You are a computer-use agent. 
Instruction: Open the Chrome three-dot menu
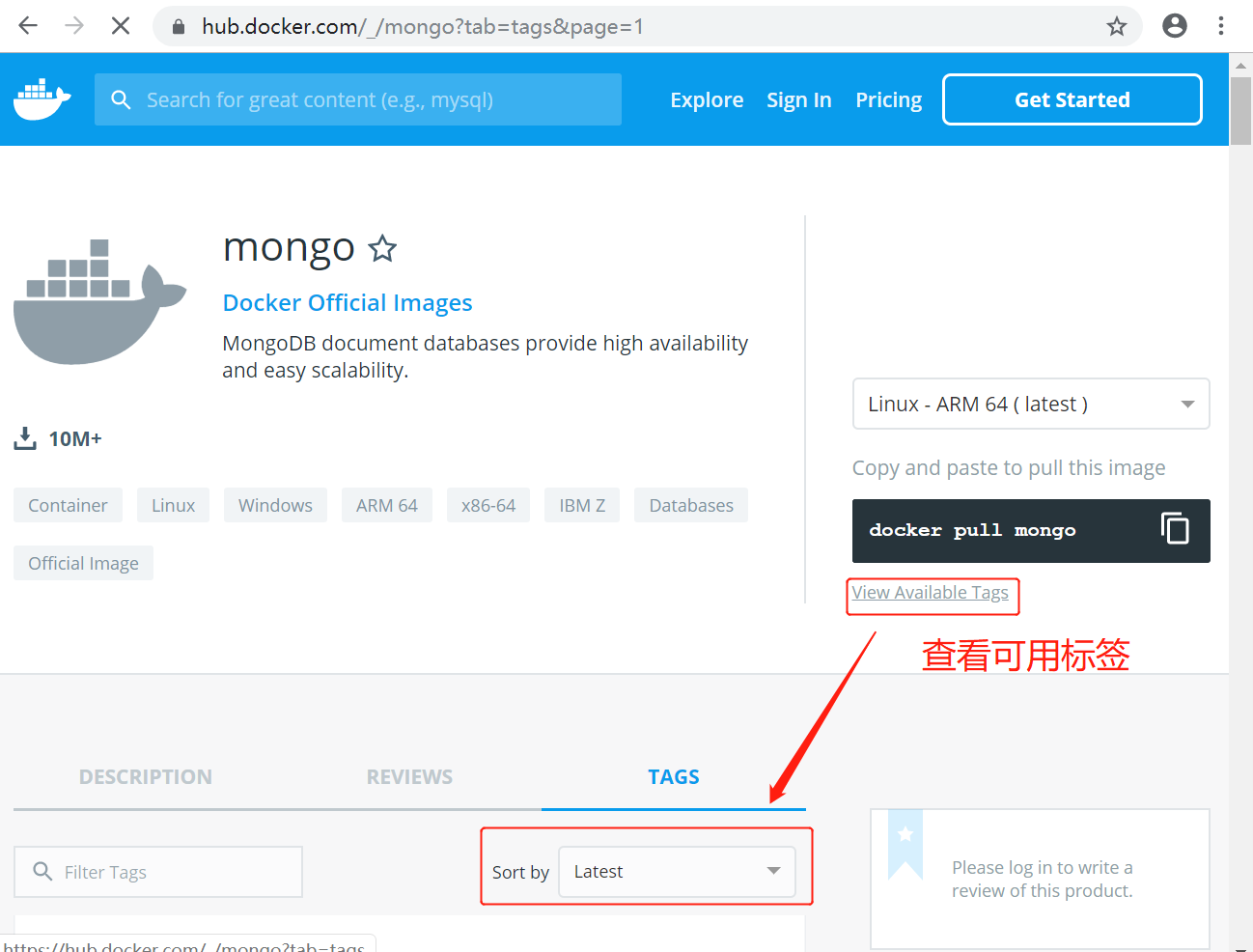click(1221, 26)
